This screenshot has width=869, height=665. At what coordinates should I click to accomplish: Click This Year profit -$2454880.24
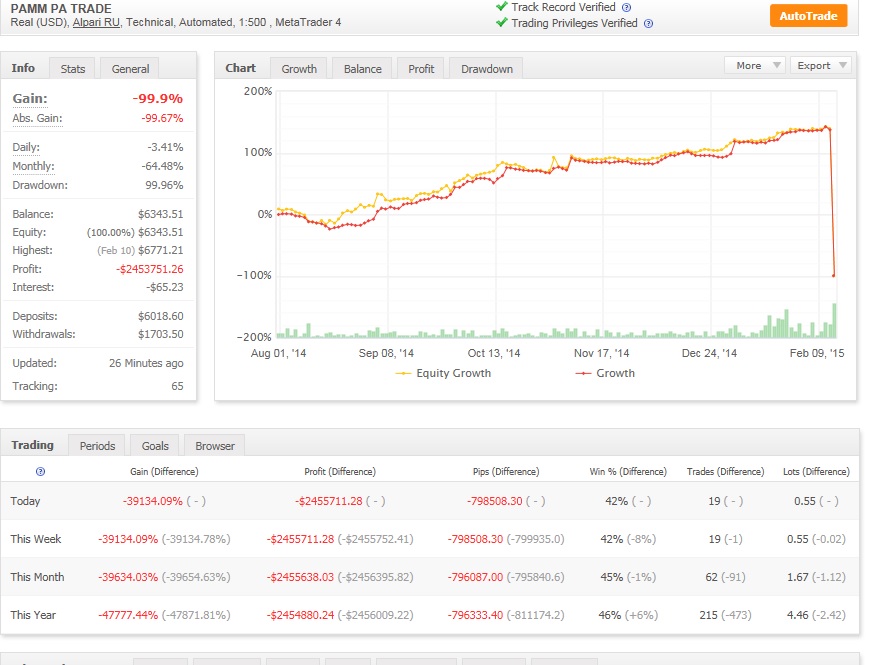pyautogui.click(x=300, y=615)
